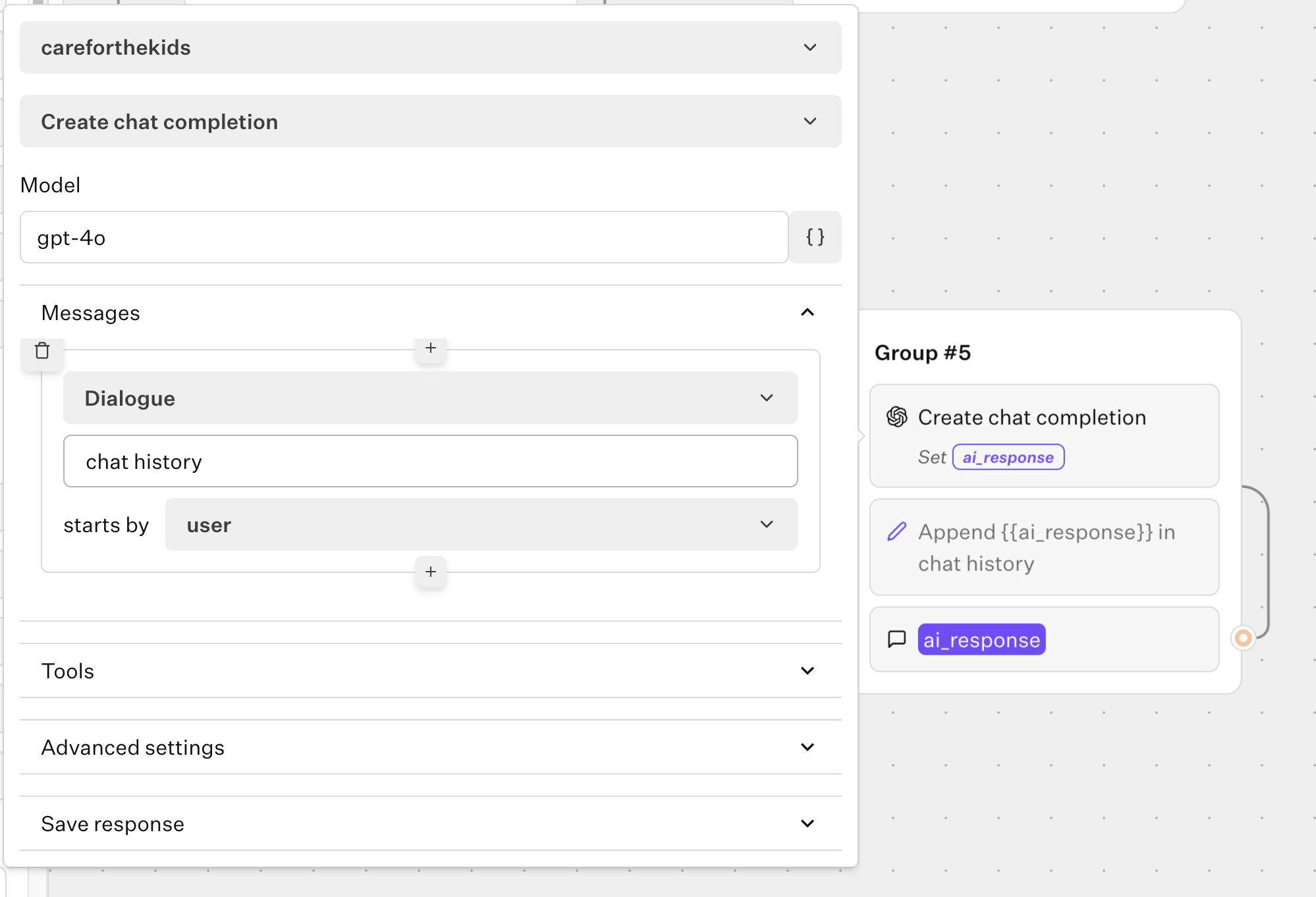The width and height of the screenshot is (1316, 897).
Task: Edit the Model field showing gpt-4o
Action: [x=404, y=237]
